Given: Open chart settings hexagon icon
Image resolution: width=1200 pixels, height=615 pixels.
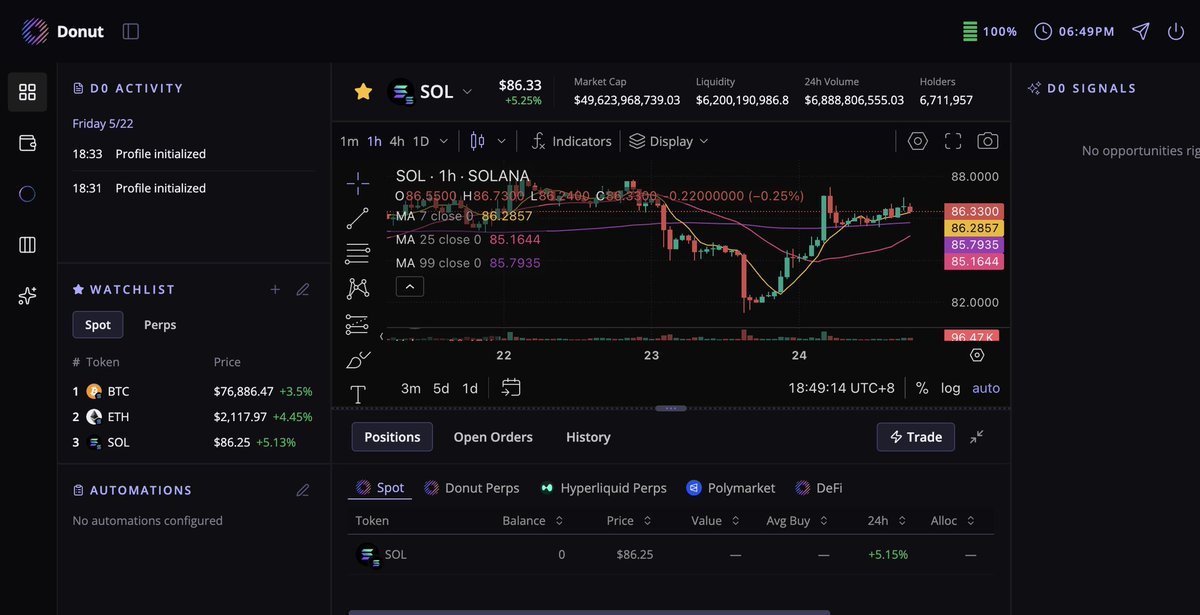Looking at the screenshot, I should [x=918, y=141].
